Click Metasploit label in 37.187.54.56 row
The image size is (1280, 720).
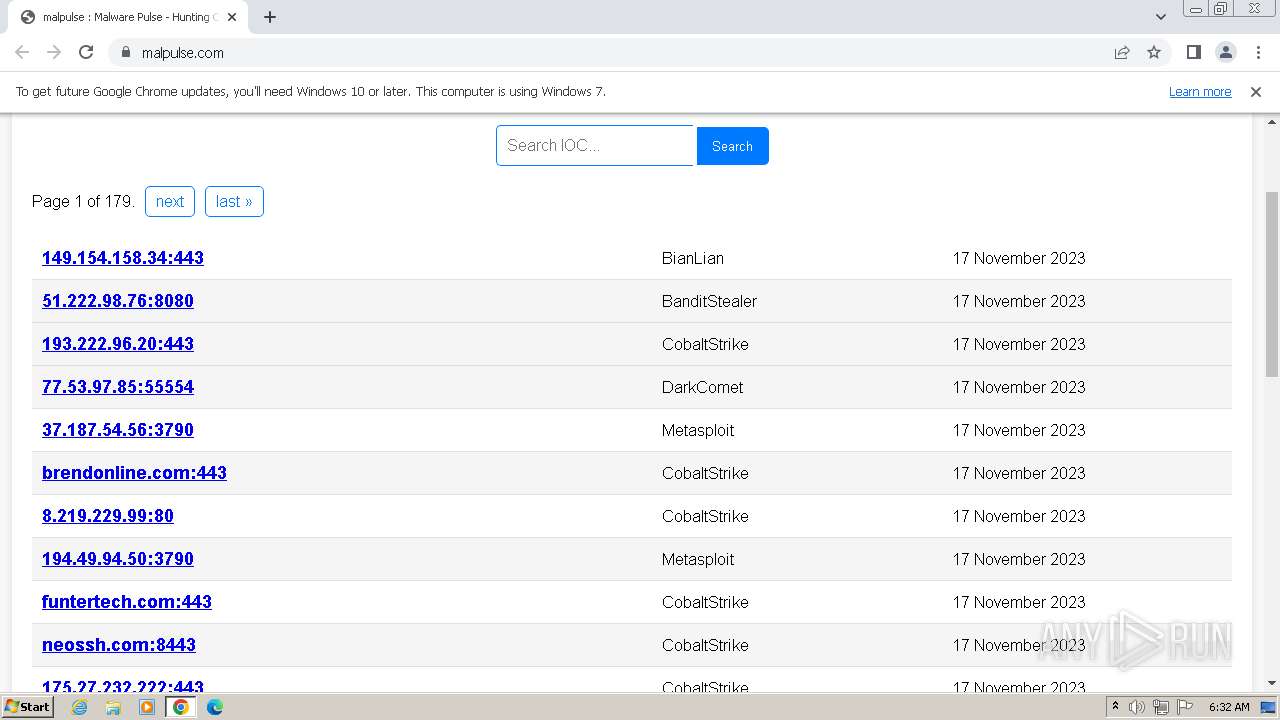[x=698, y=430]
